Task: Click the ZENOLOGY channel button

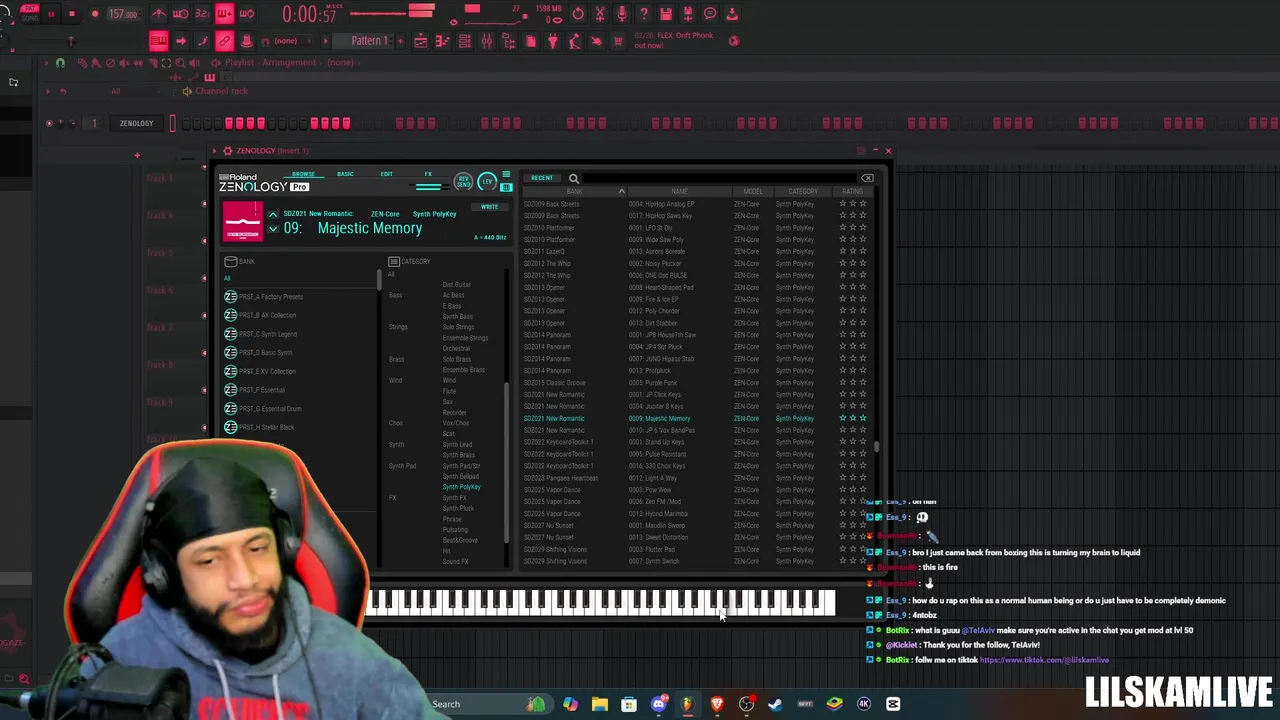Action: (x=136, y=123)
